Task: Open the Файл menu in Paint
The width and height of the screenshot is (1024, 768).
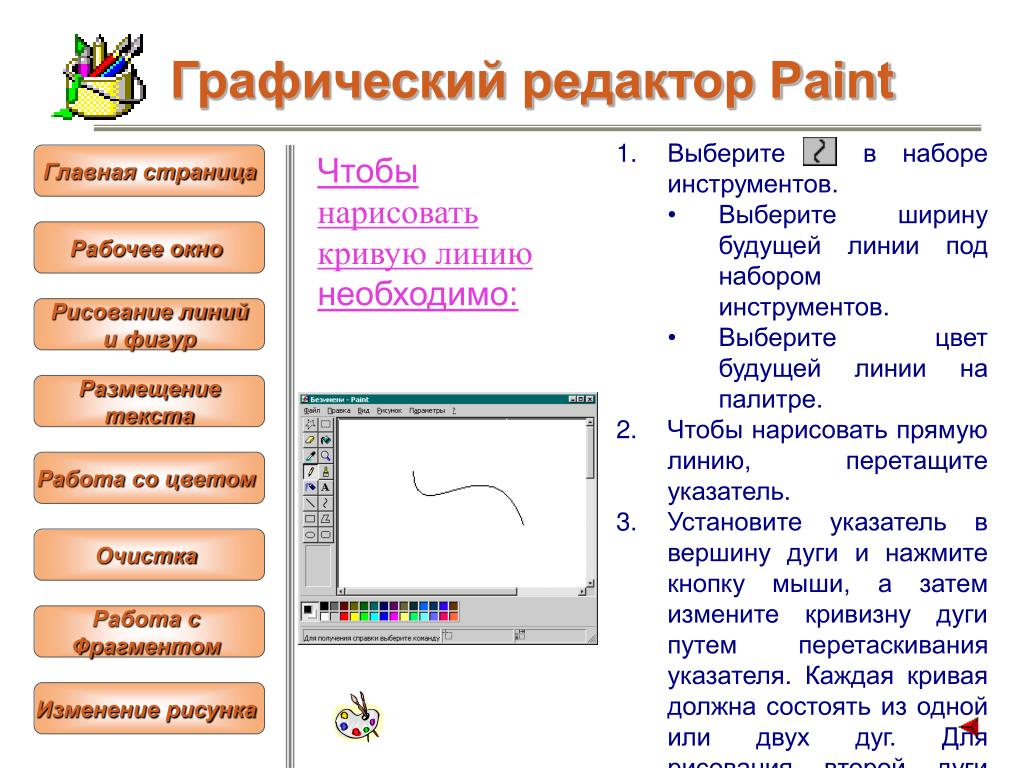Action: 312,411
